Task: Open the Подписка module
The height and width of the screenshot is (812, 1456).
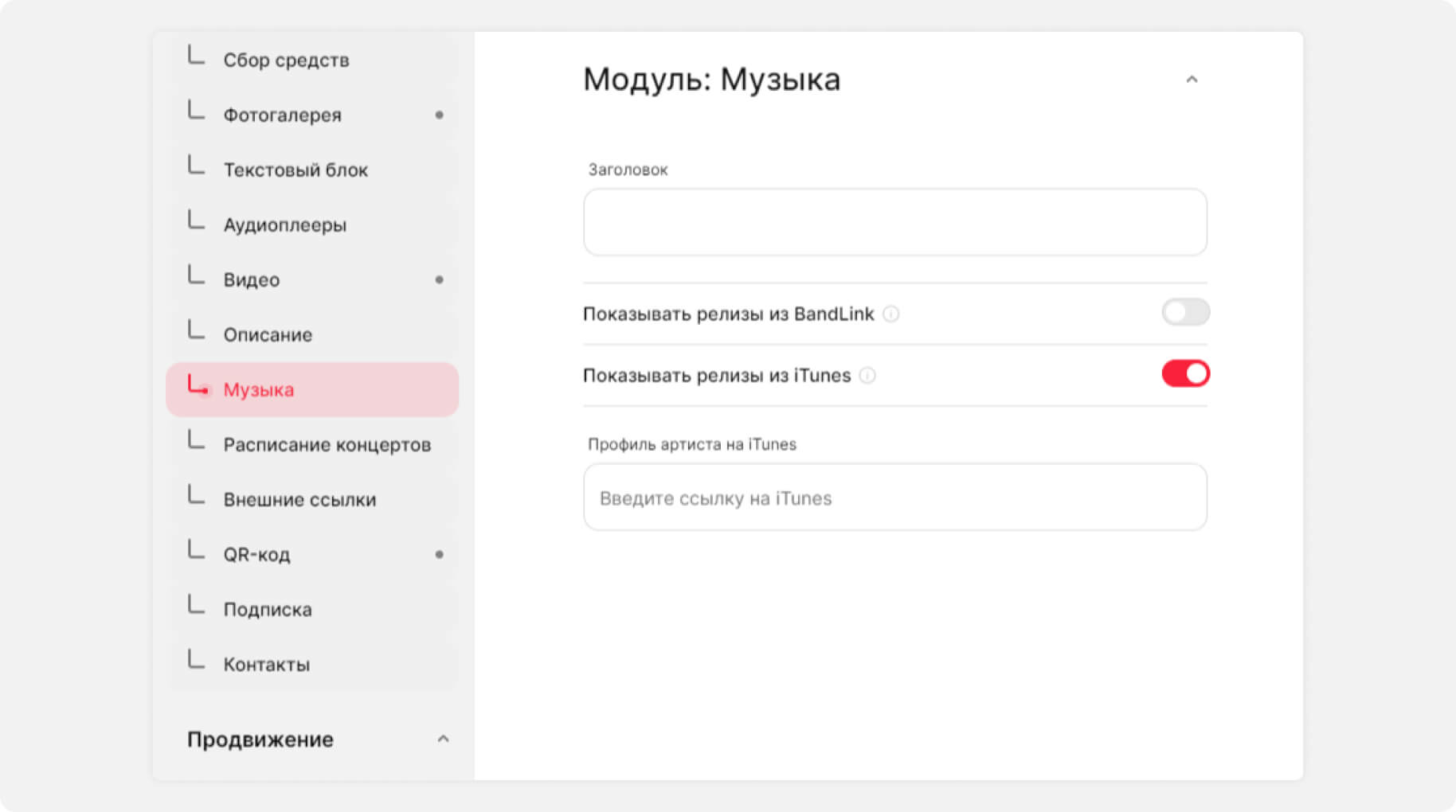Action: (x=268, y=610)
